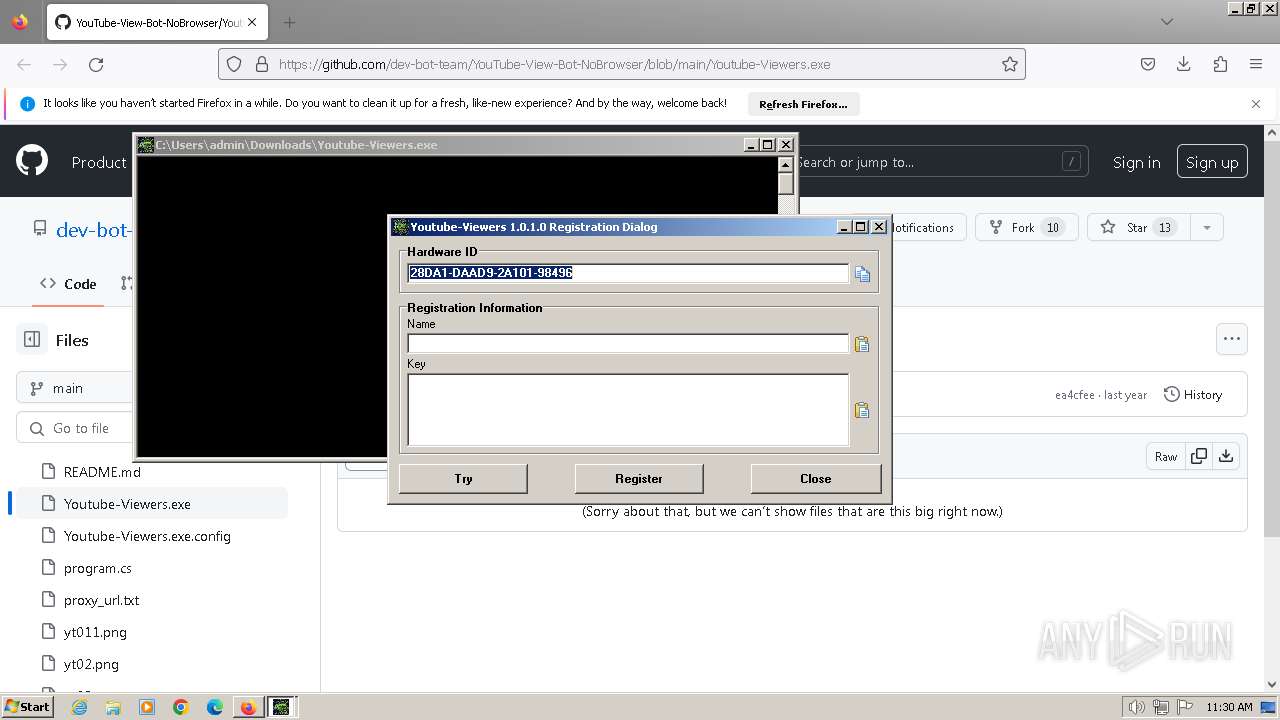1280x720 pixels.
Task: Open the History link
Action: point(1193,395)
